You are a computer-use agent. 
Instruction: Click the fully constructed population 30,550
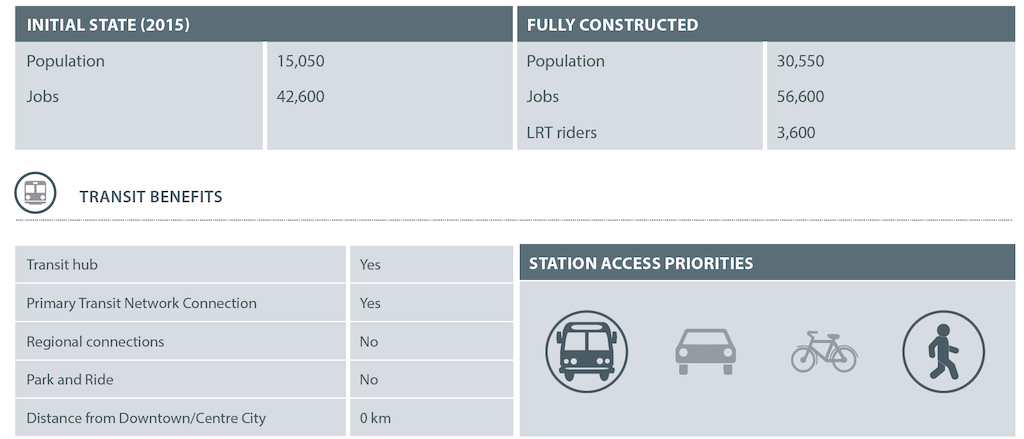801,61
